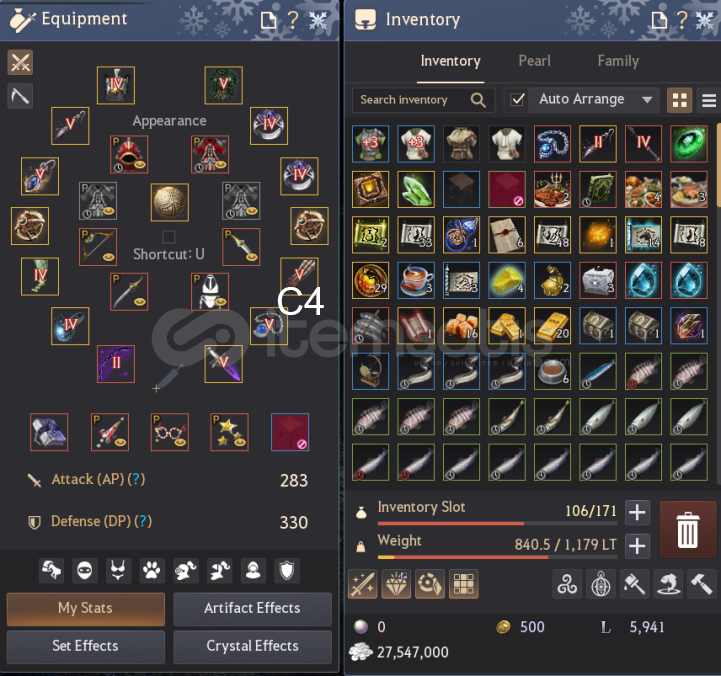Click the diamond crystal icon in inventory toolbar

click(x=396, y=584)
